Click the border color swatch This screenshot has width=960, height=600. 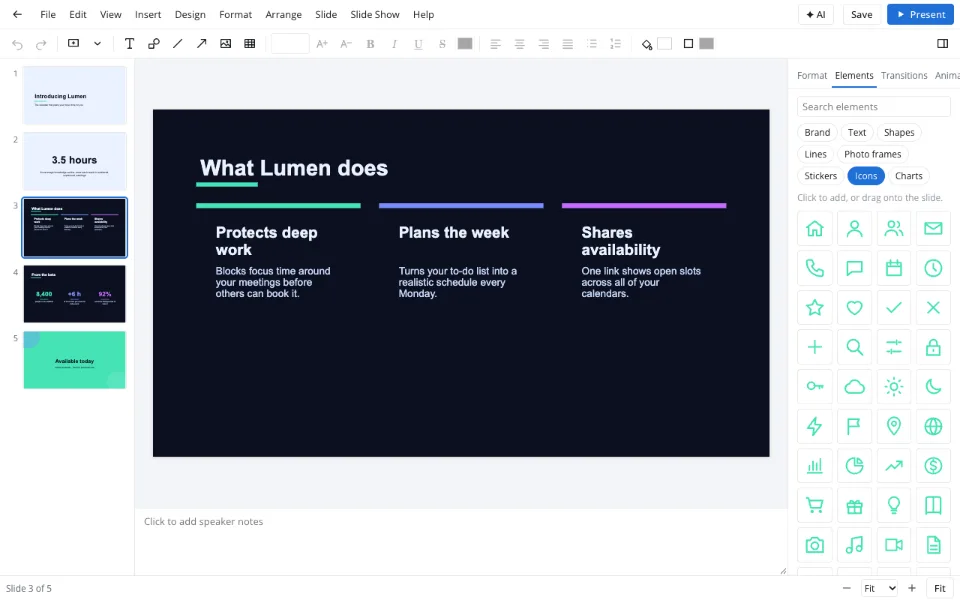(x=707, y=43)
